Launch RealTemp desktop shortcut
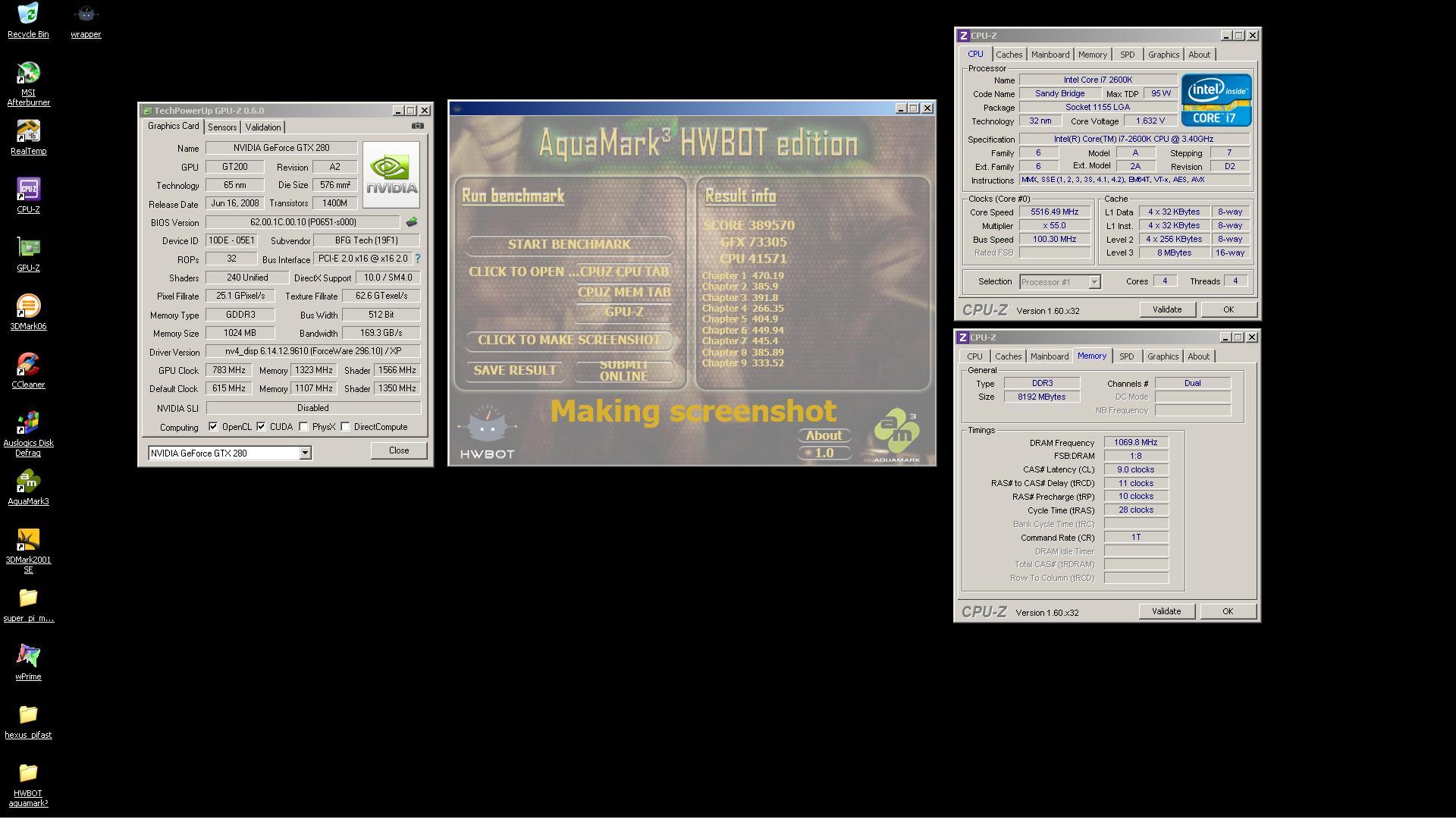 coord(28,137)
